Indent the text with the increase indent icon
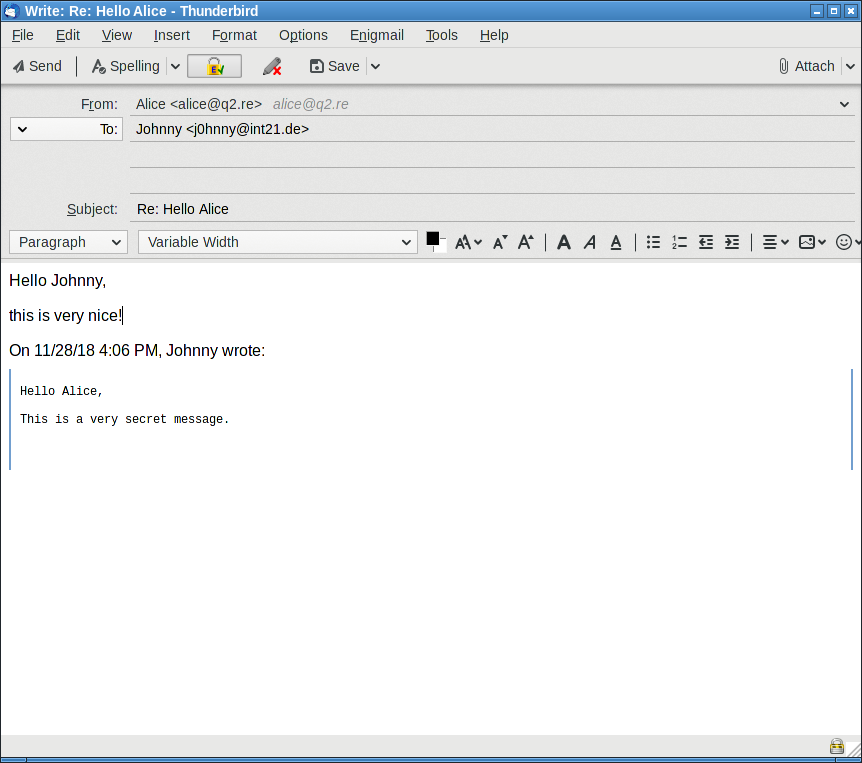Viewport: 862px width, 763px height. click(732, 242)
